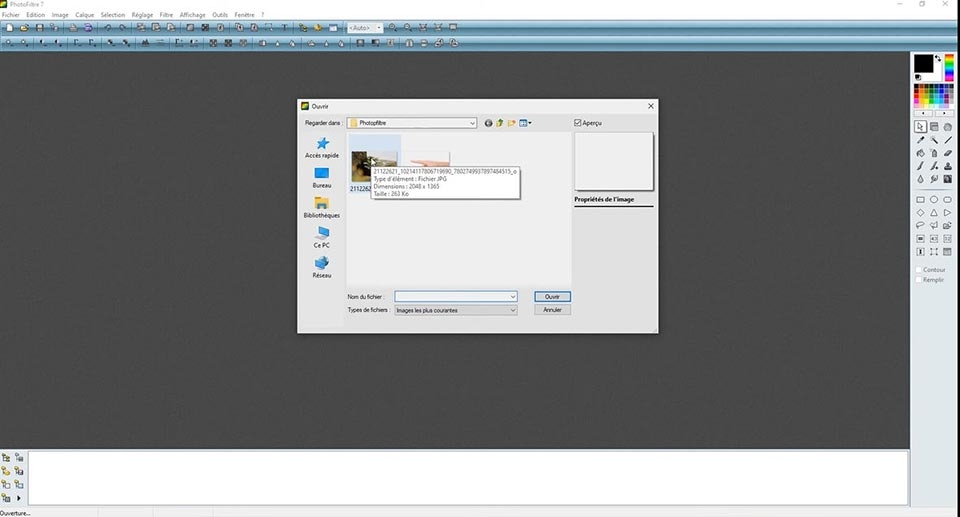Open the Nom du fichier combo dropdown
This screenshot has width=960, height=517.
pos(512,296)
